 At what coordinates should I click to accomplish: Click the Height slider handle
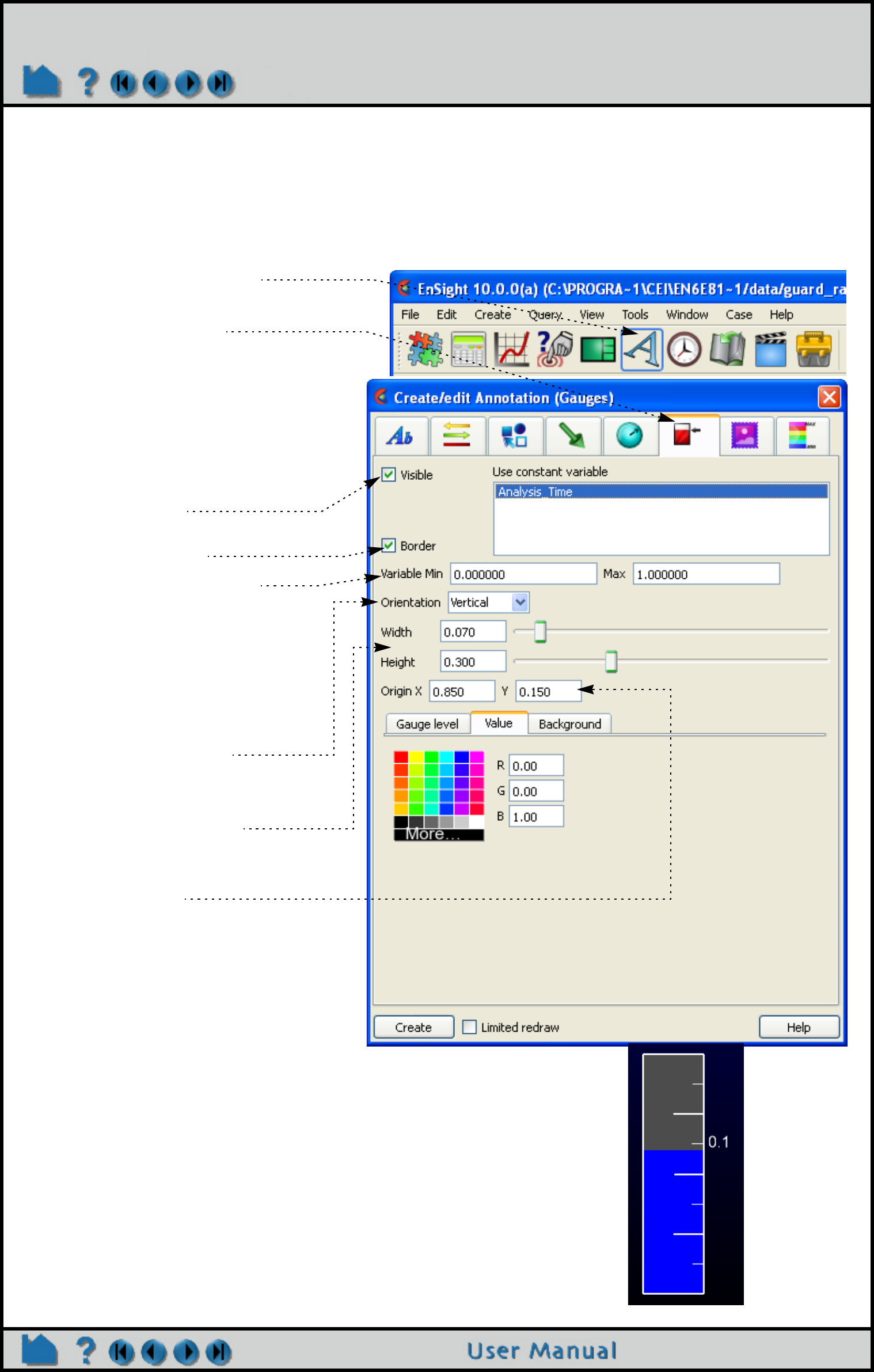pyautogui.click(x=611, y=661)
